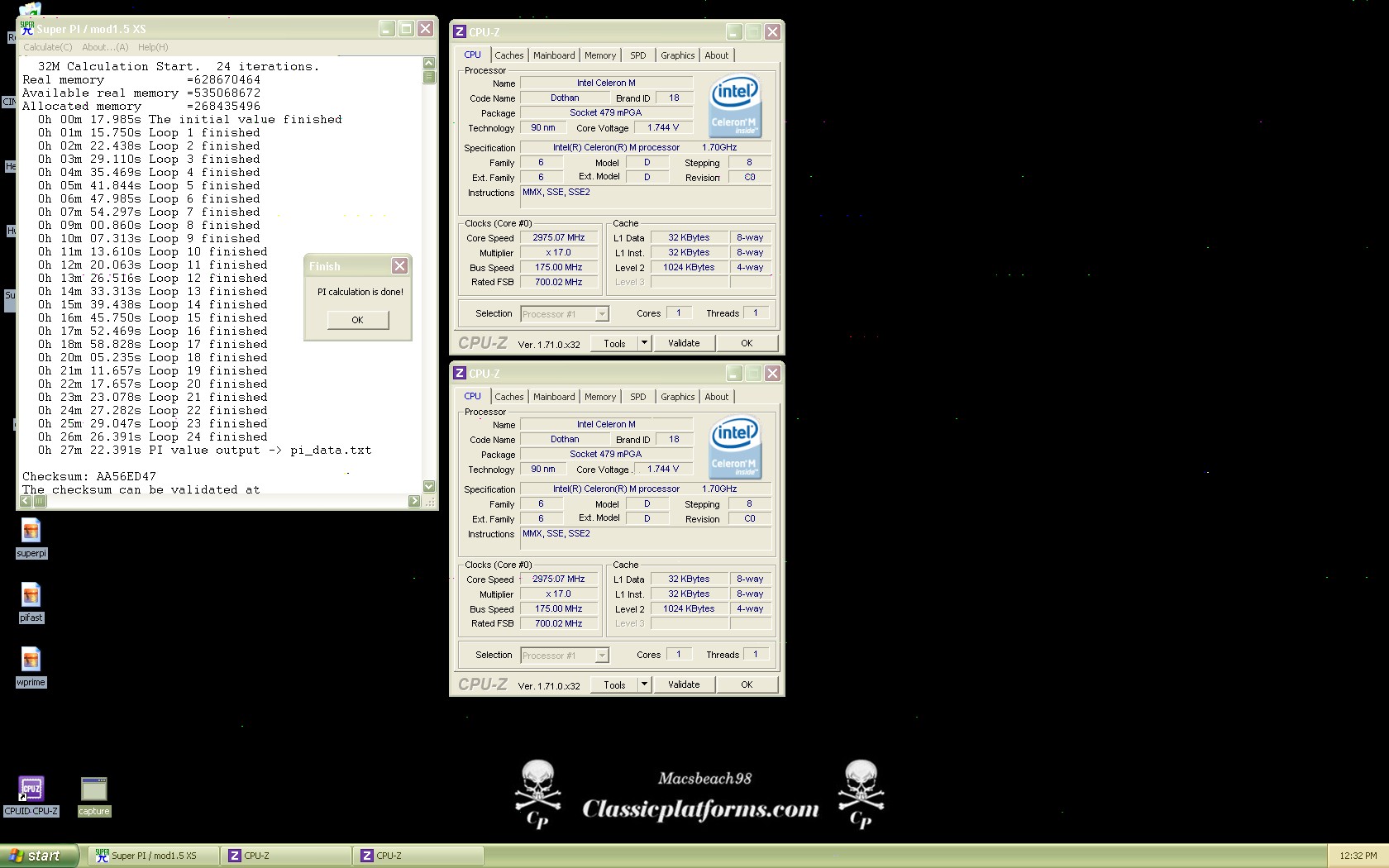Open the superpi desktop icon
Image resolution: width=1389 pixels, height=868 pixels.
pos(31,537)
